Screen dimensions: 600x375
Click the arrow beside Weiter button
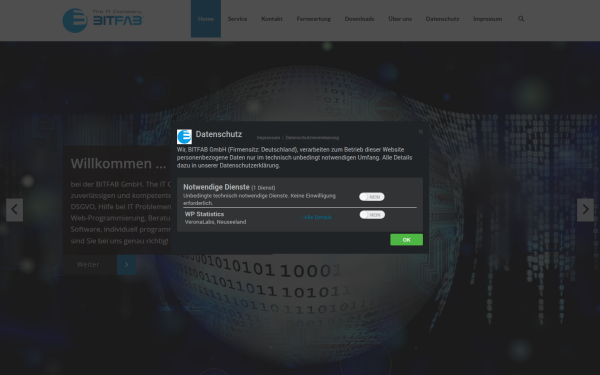(x=127, y=264)
